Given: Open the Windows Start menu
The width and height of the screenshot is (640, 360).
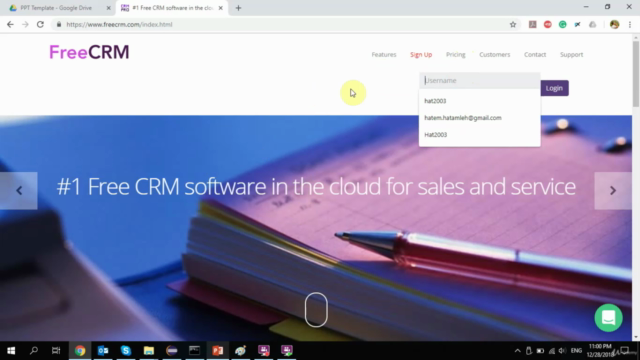Looking at the screenshot, I should click(11, 351).
